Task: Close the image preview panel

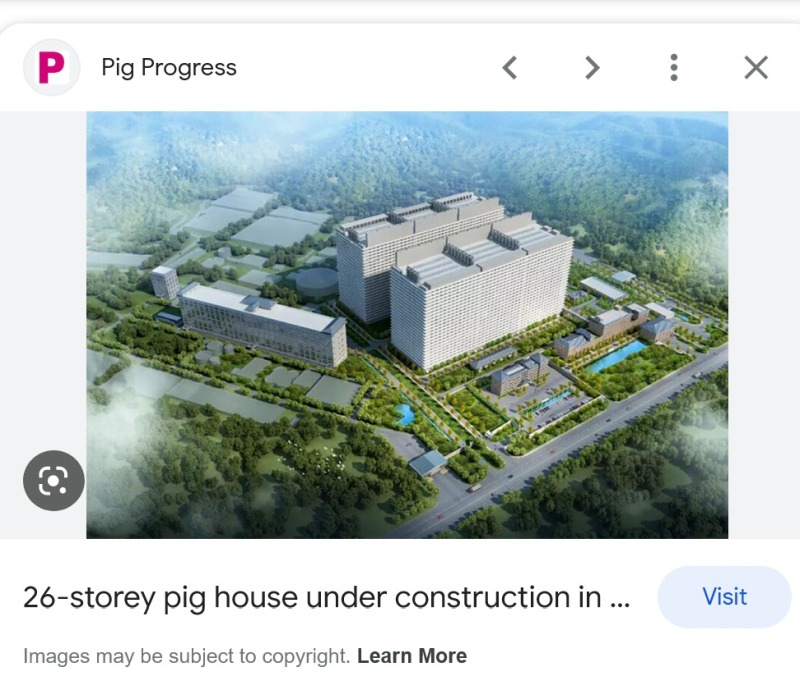Action: [756, 67]
